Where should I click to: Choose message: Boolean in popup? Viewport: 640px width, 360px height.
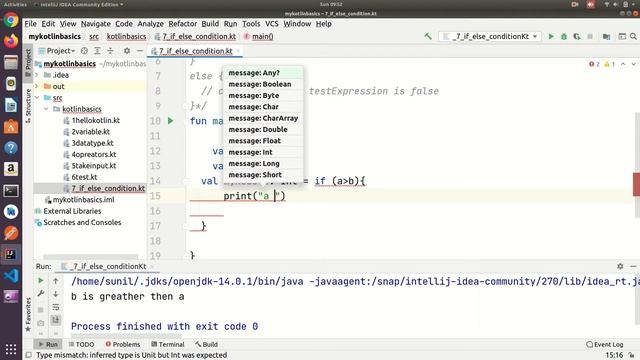[263, 84]
